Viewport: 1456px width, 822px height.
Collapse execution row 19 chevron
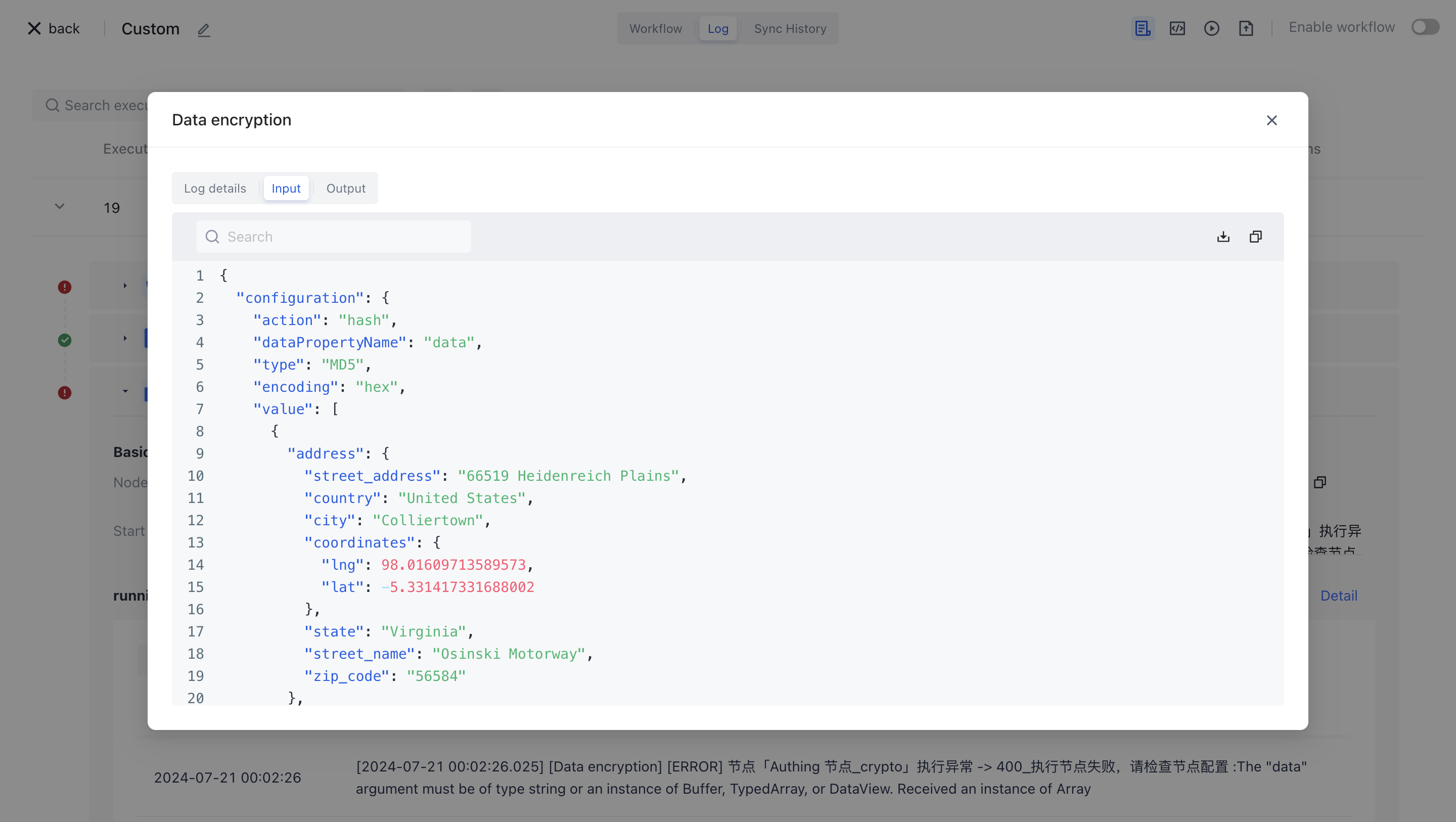coord(59,207)
